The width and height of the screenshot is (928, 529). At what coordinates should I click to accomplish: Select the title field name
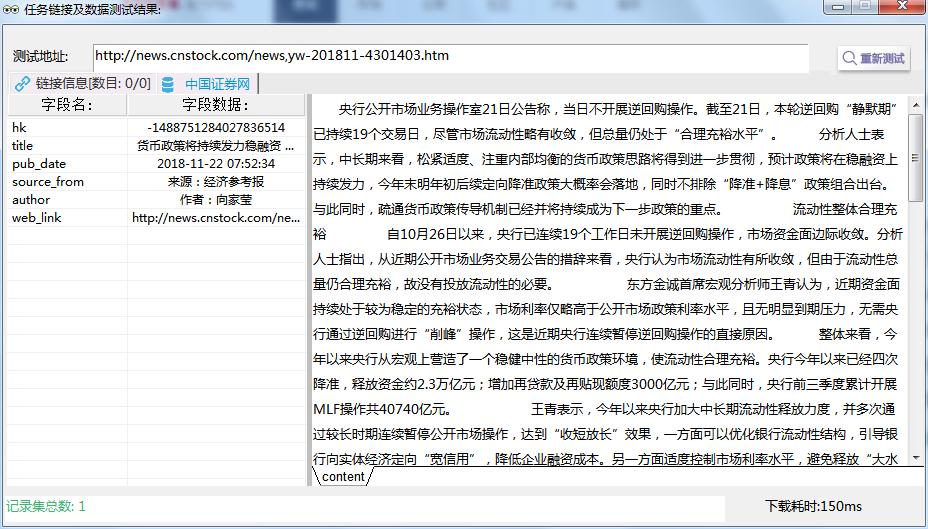pyautogui.click(x=22, y=146)
